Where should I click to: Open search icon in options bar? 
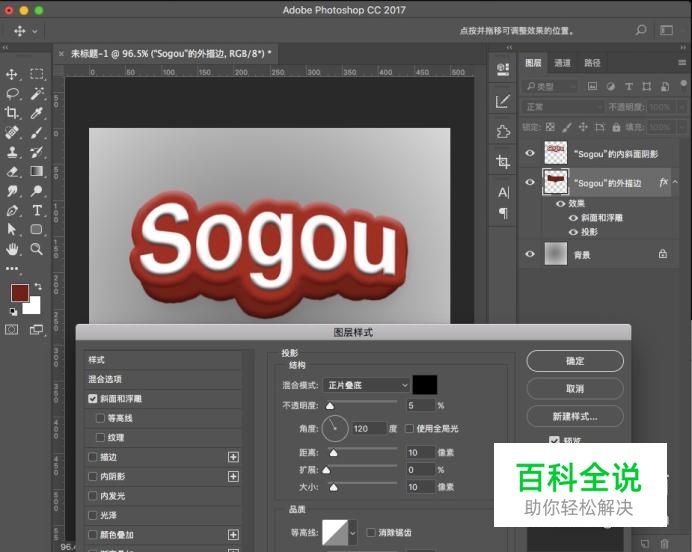(640, 30)
